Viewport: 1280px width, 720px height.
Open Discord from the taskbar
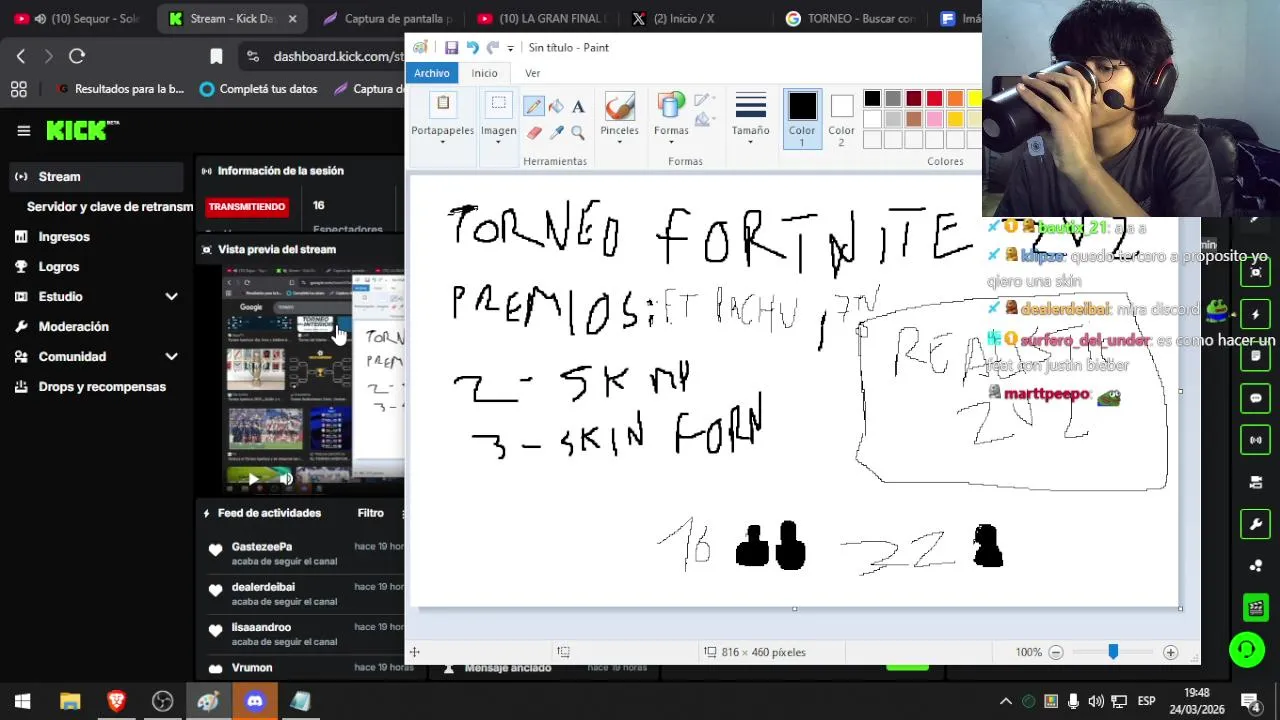[x=254, y=701]
